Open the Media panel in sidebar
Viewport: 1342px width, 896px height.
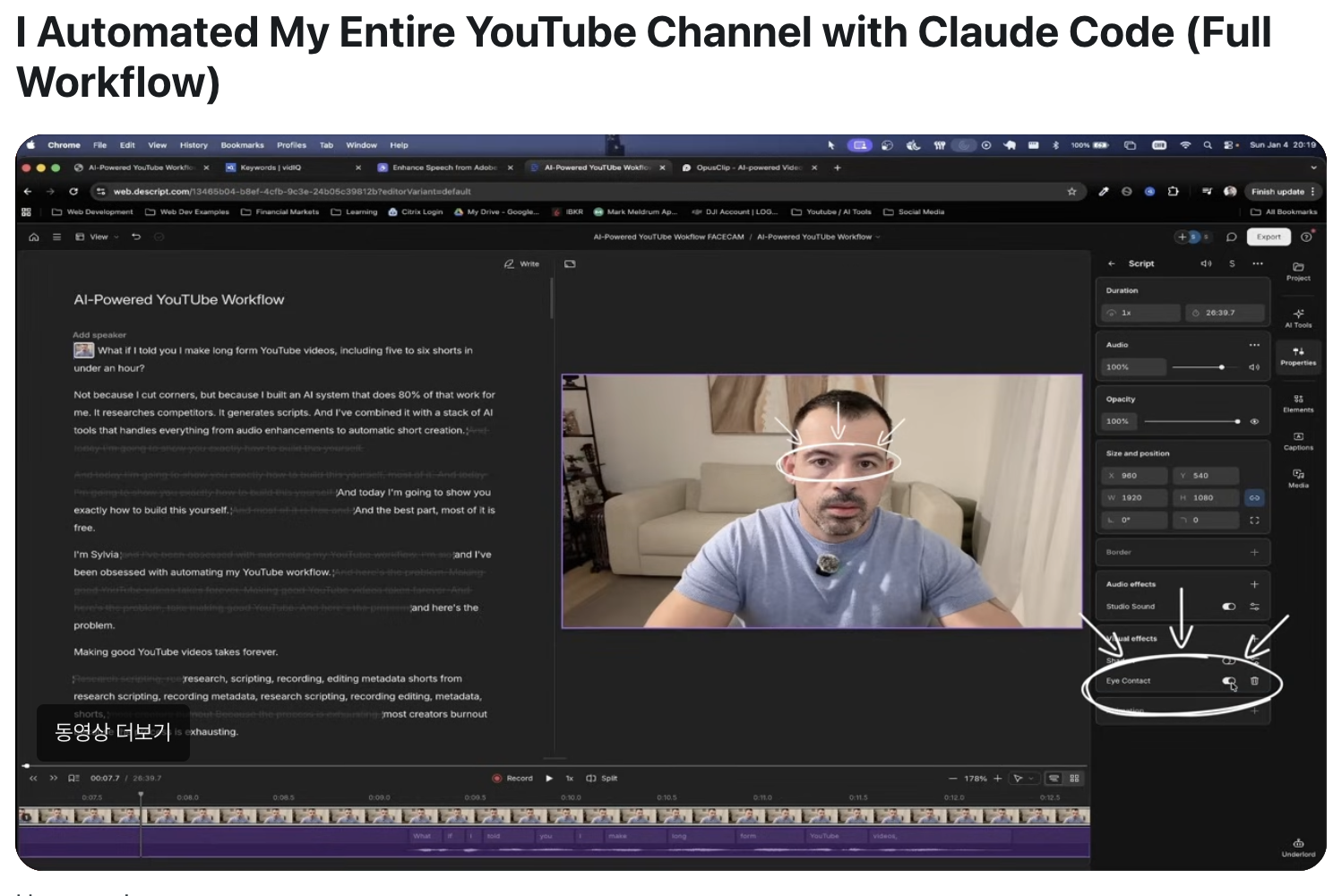coord(1298,477)
